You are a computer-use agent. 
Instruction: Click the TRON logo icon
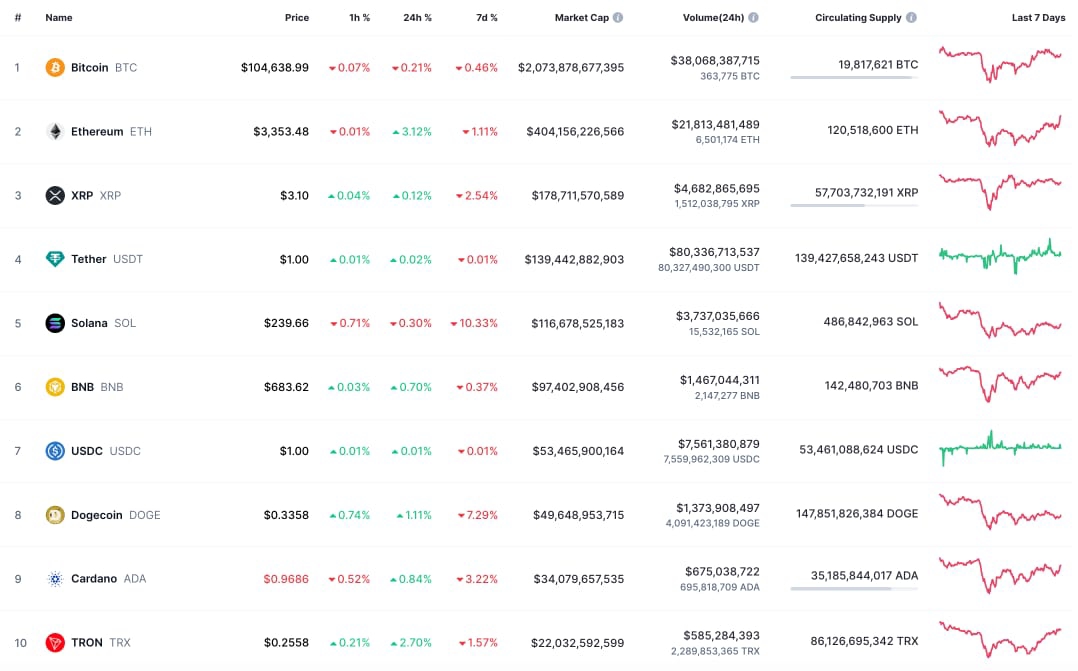click(x=55, y=643)
